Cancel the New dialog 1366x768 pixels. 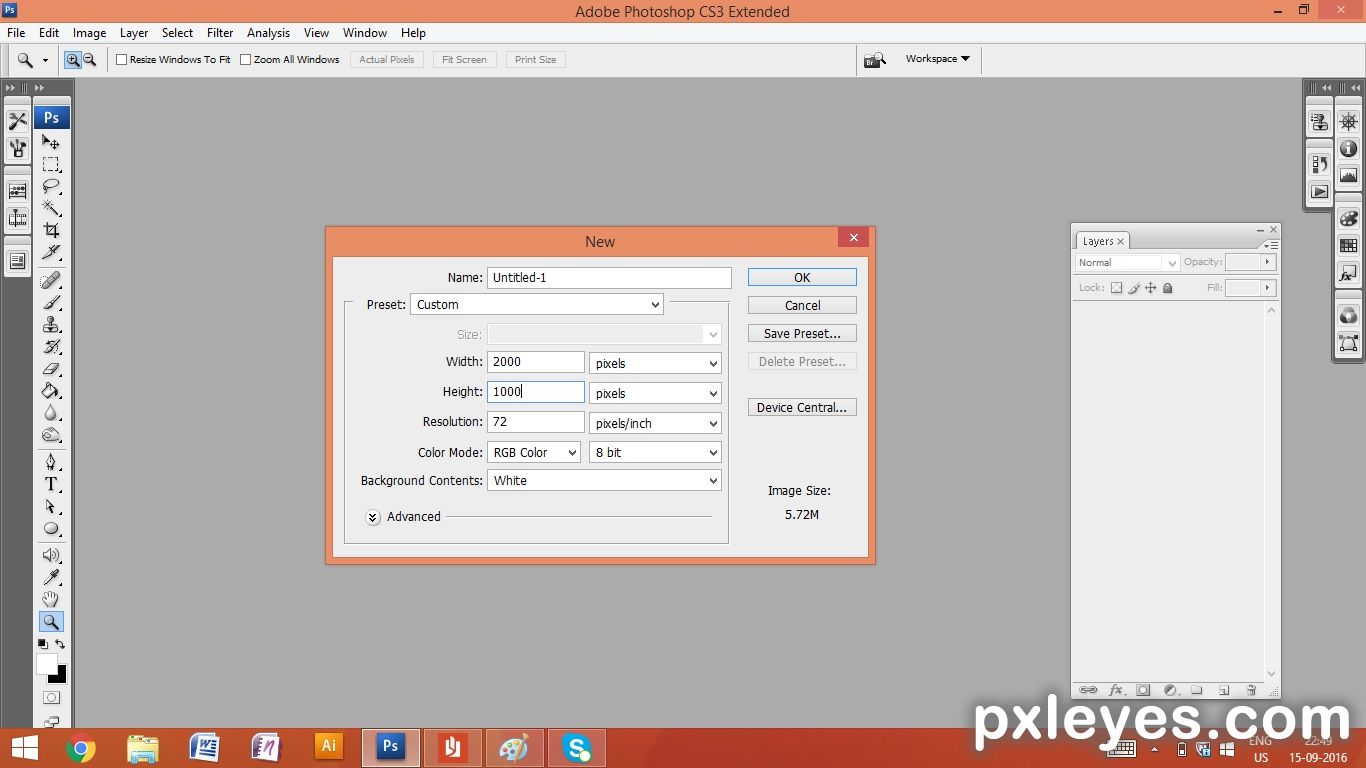(x=802, y=305)
